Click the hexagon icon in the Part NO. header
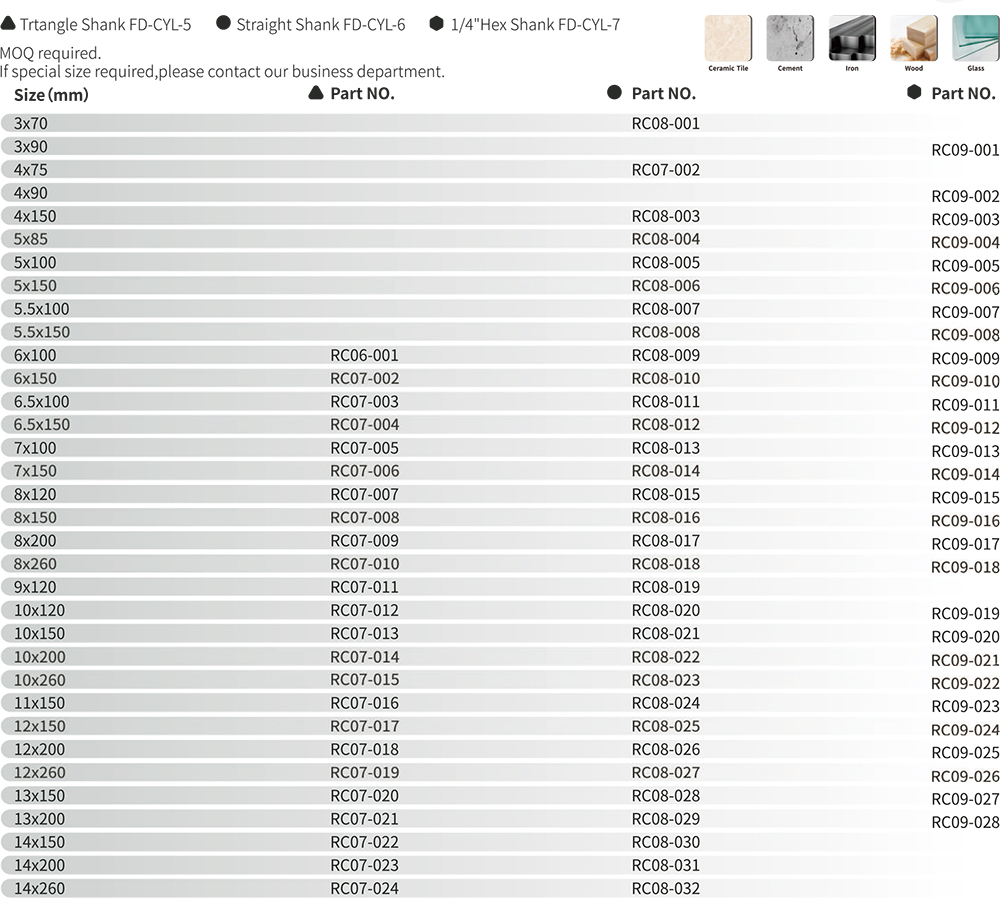The width and height of the screenshot is (1000, 898). click(914, 92)
